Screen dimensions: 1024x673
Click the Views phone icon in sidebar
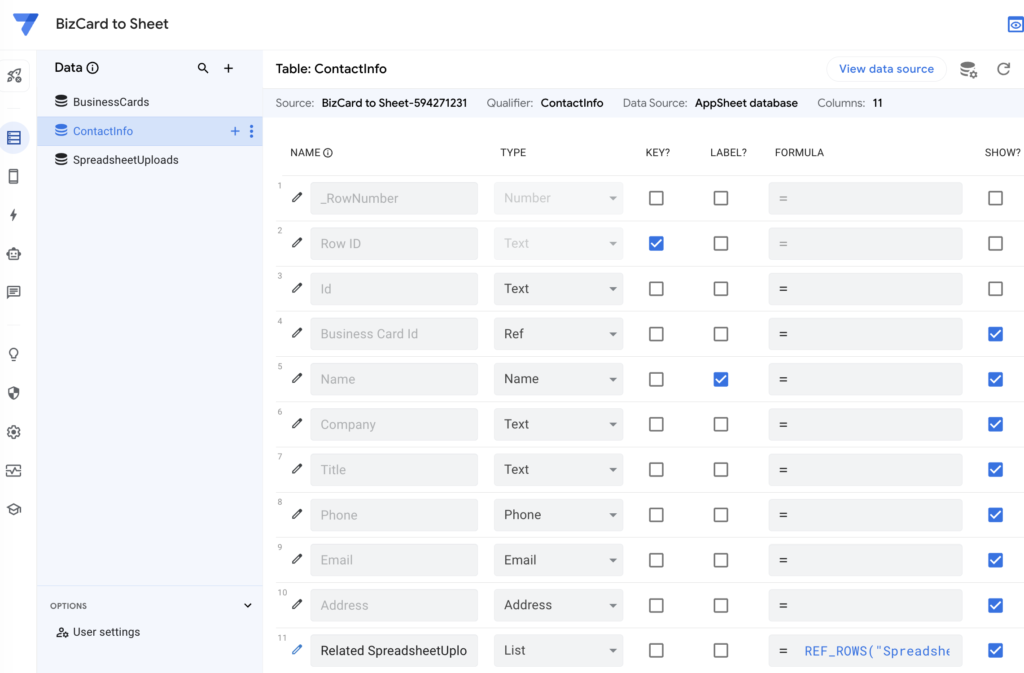14,177
